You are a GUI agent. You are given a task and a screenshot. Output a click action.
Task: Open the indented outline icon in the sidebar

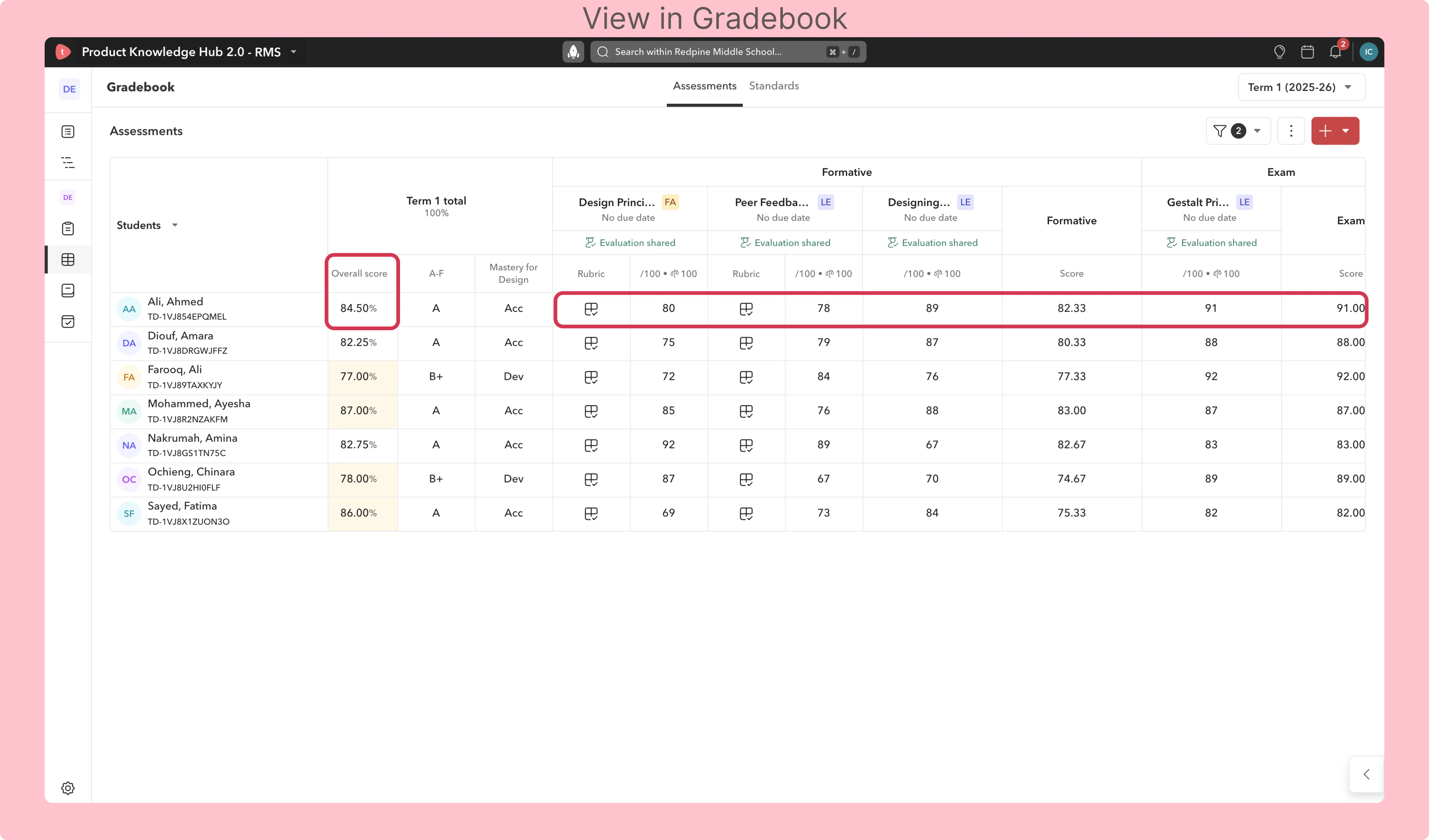coord(68,162)
